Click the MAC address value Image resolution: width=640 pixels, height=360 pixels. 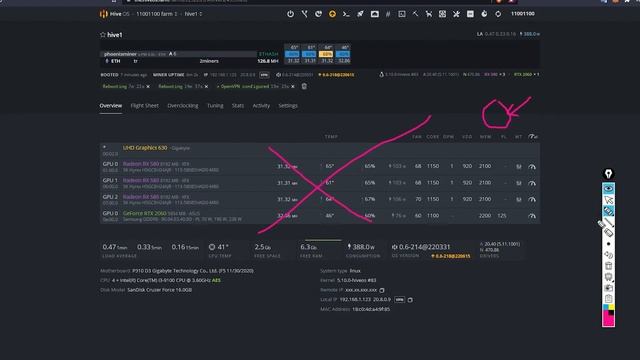pyautogui.click(x=371, y=309)
